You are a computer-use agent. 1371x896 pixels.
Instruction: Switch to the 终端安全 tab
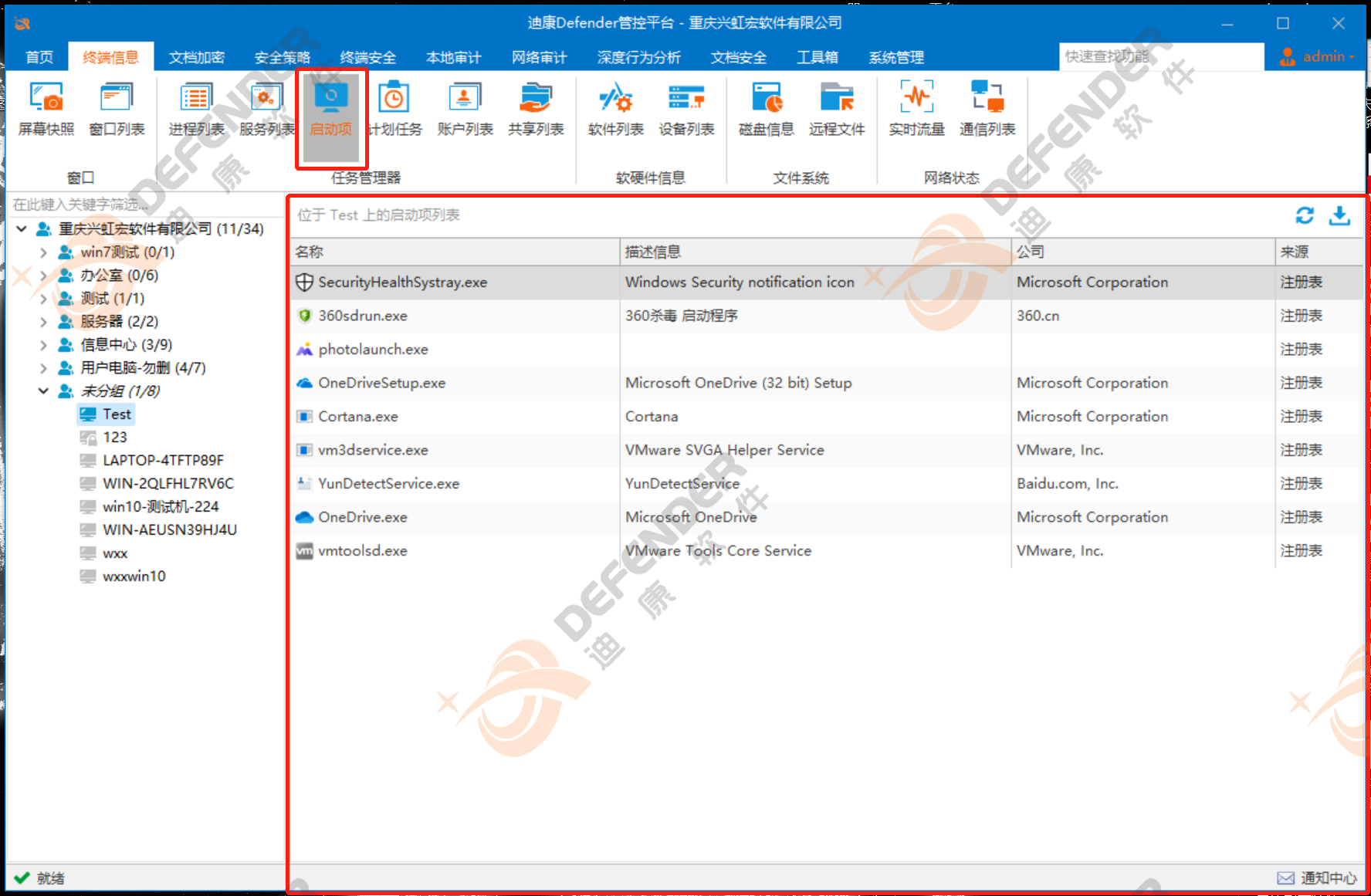(x=368, y=57)
